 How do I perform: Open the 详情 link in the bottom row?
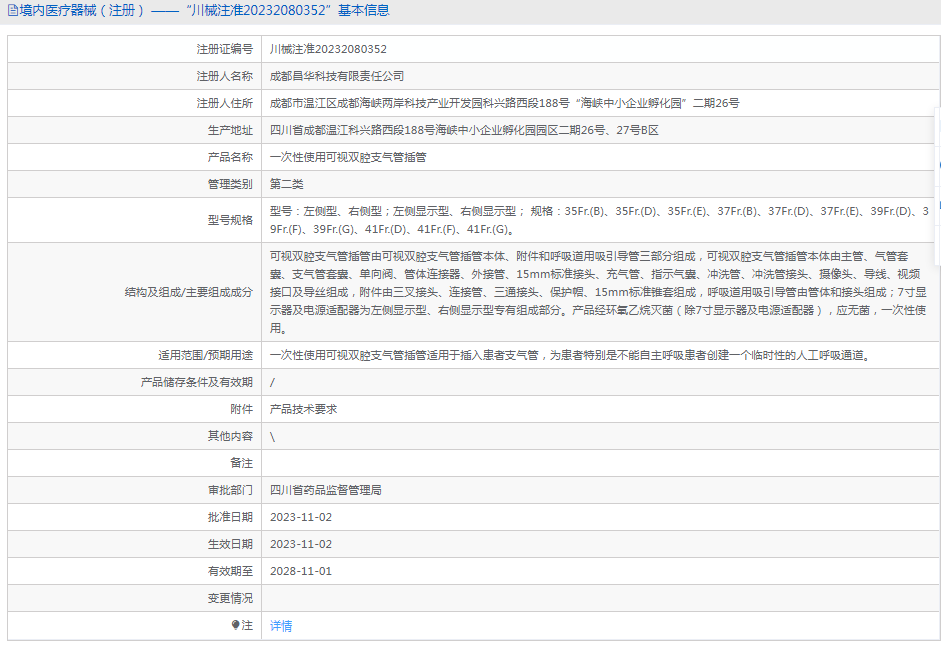coord(281,626)
